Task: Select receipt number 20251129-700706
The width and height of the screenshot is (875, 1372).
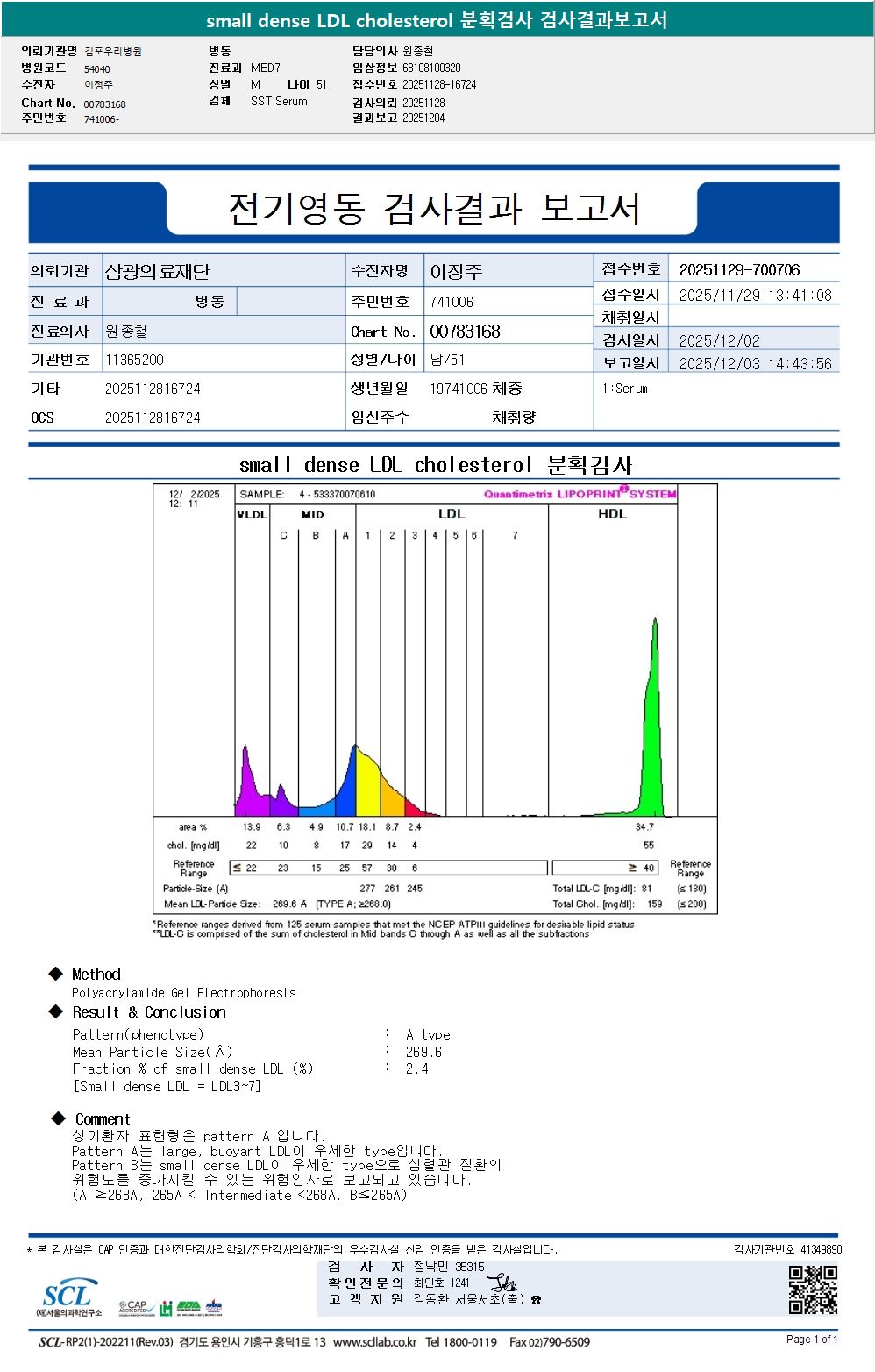Action: (x=739, y=270)
